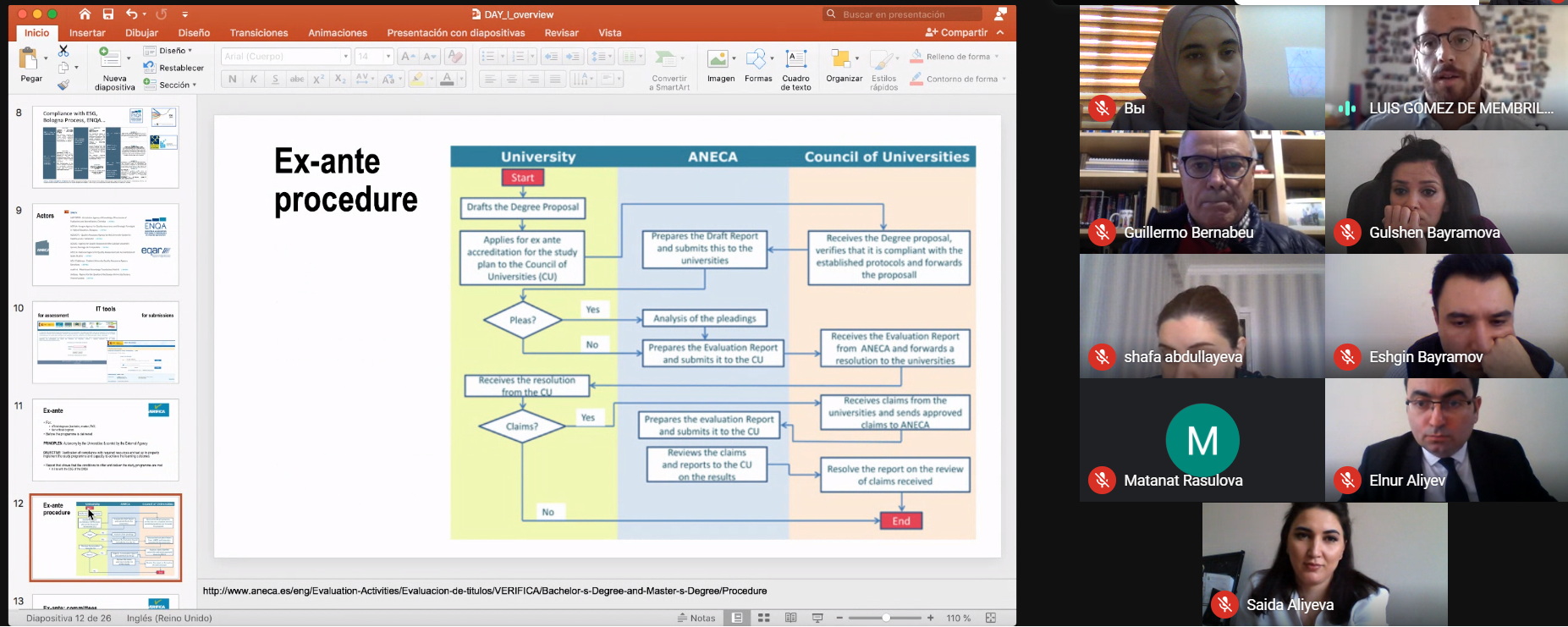
Task: Collapse the ribbon with the chevron
Action: pyautogui.click(x=1000, y=33)
